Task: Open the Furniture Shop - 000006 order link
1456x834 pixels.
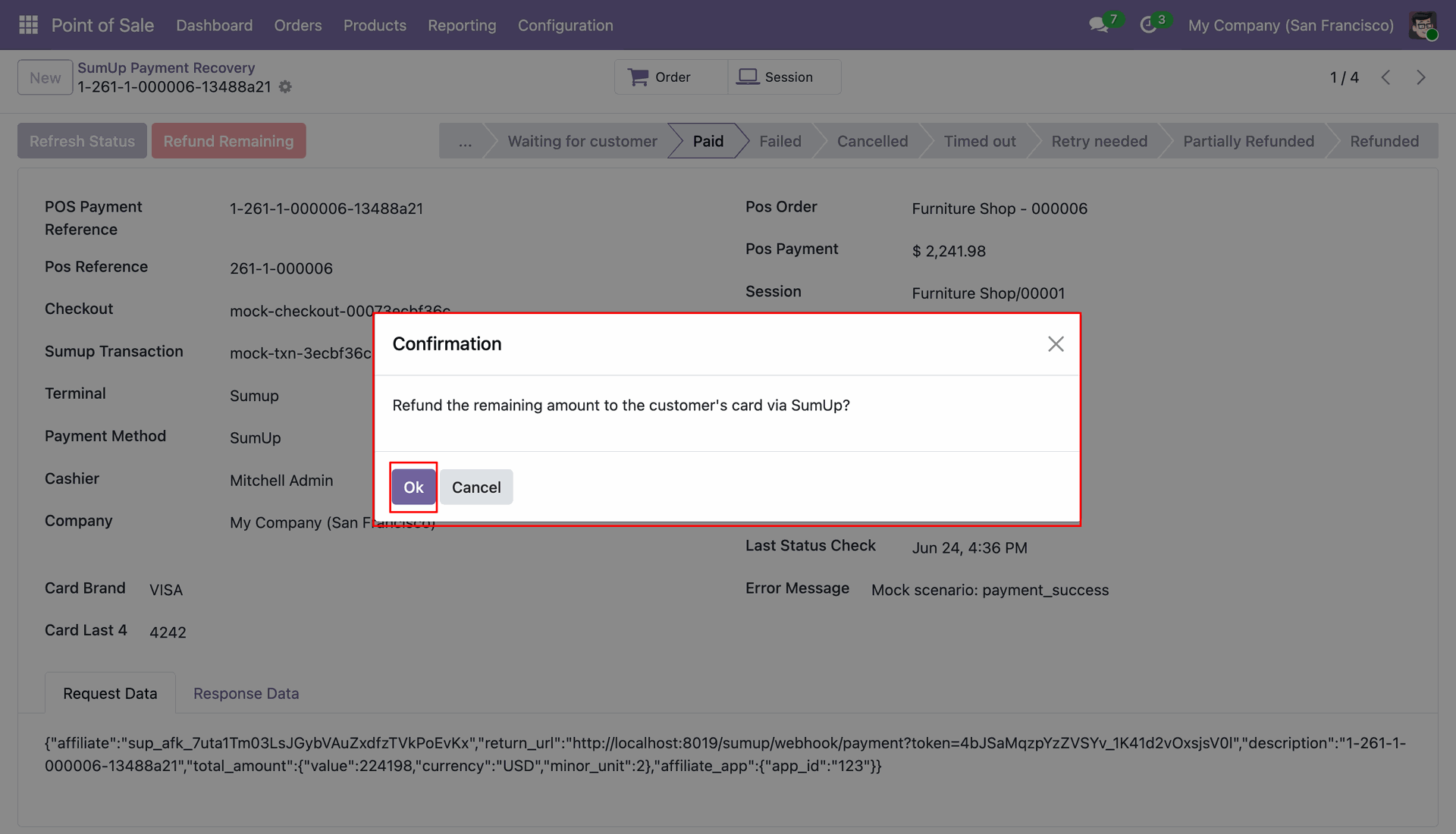Action: [x=999, y=208]
